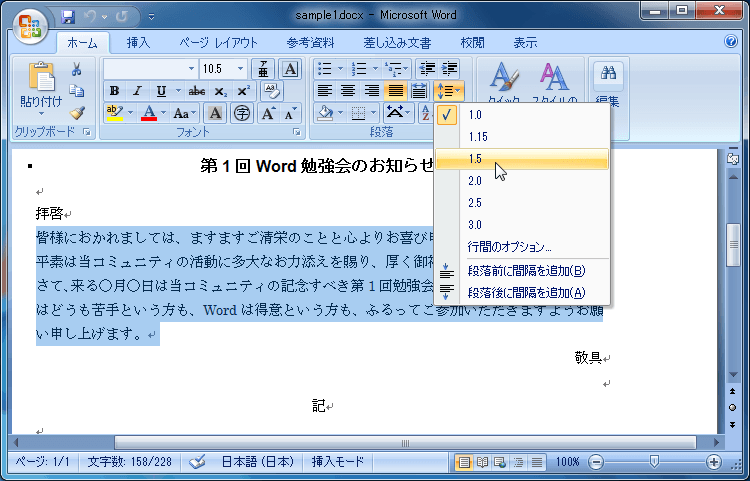Copy selection with the copy icon

pyautogui.click(x=77, y=91)
